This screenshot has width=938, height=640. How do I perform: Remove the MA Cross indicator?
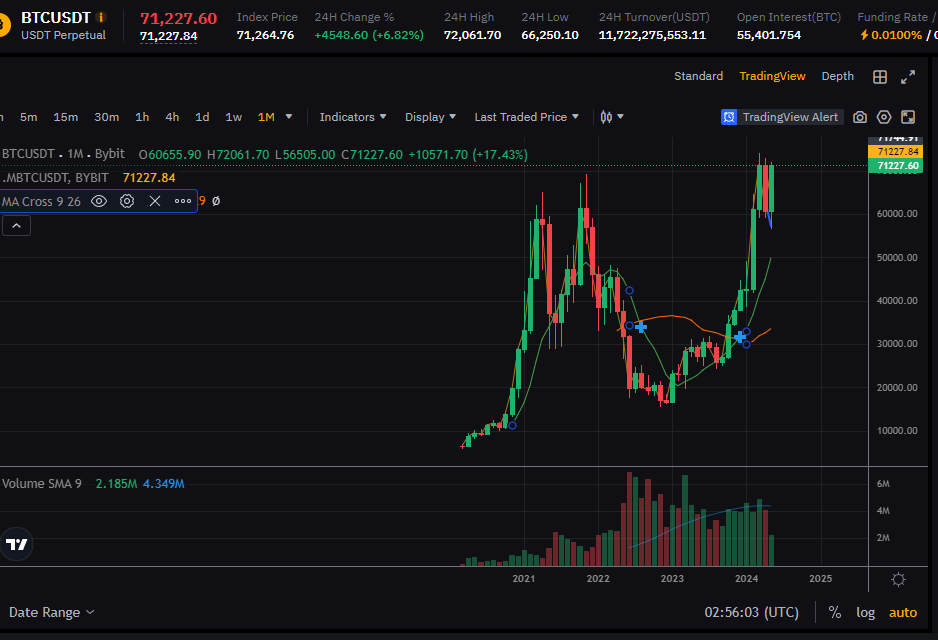pos(155,201)
